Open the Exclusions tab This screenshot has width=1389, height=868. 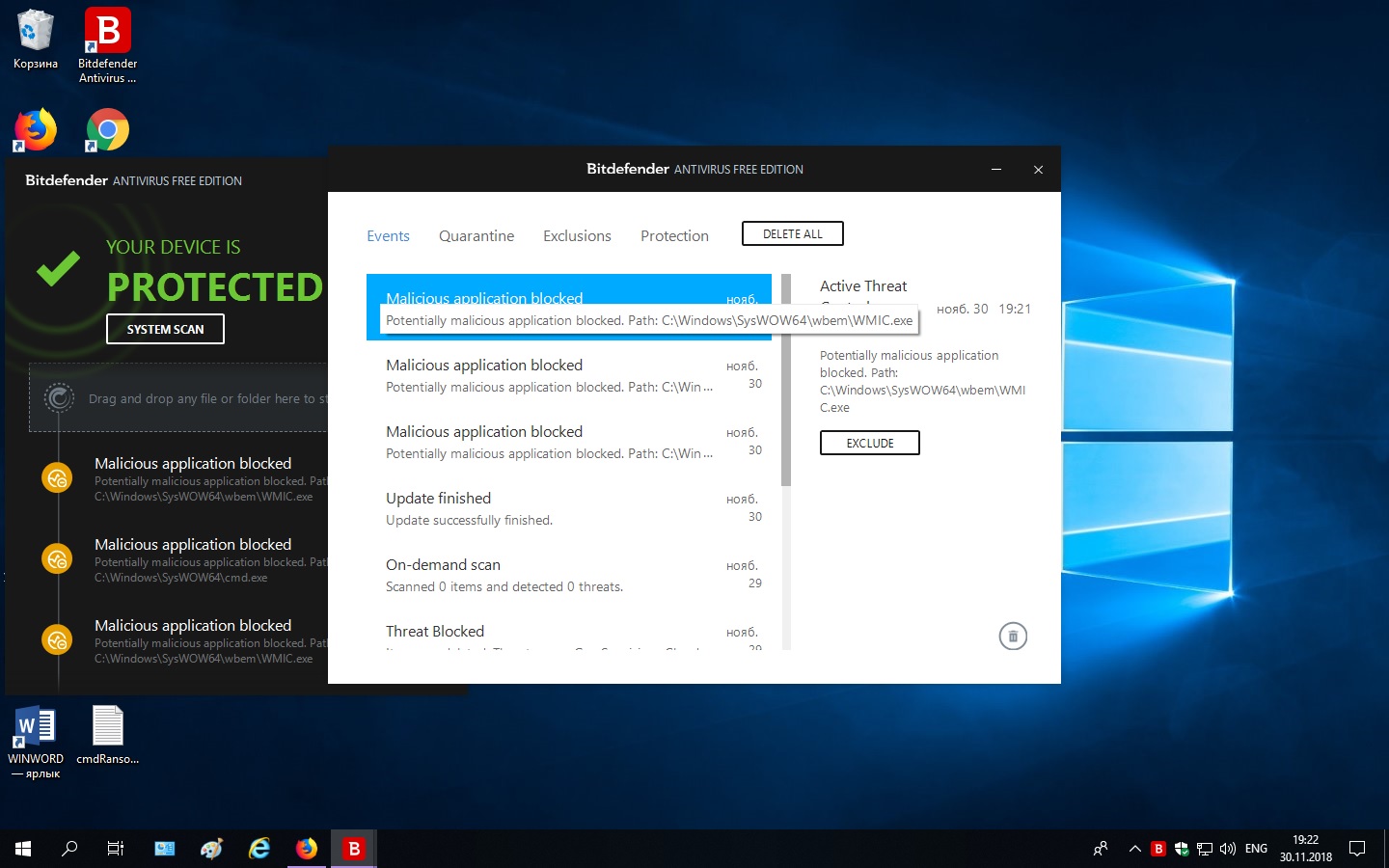tap(577, 236)
